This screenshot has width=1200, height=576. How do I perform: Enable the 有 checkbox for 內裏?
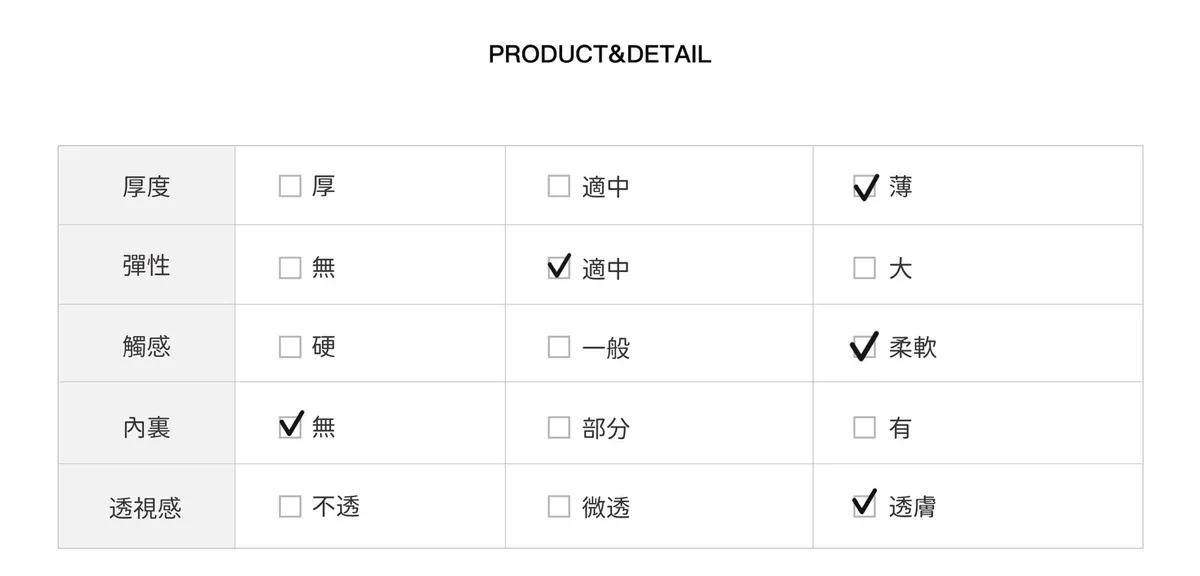tap(864, 428)
